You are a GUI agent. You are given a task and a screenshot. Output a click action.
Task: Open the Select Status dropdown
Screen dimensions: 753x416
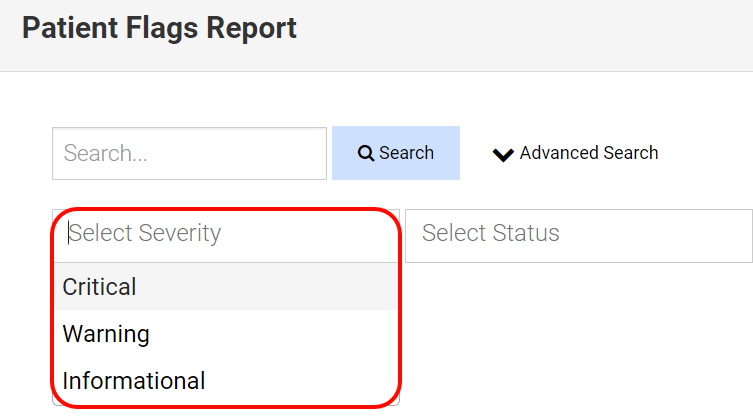[x=578, y=234]
